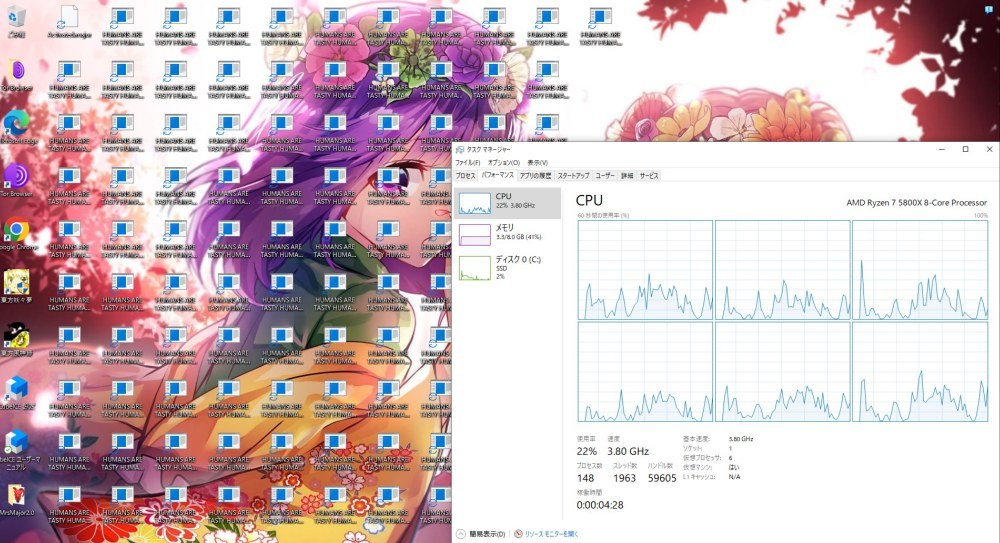Switch to the パフォーマンス tab

click(497, 175)
